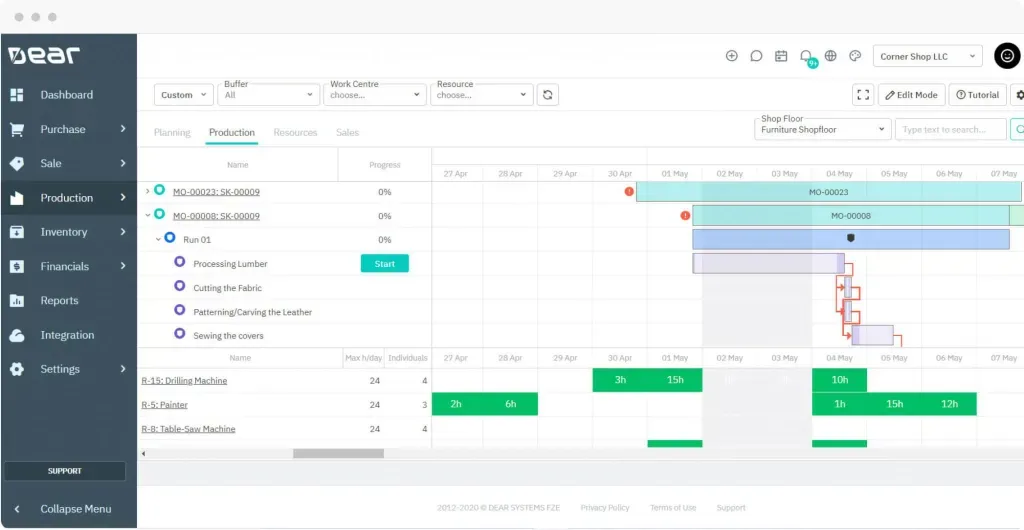The width and height of the screenshot is (1024, 530).
Task: Click the globe language icon
Action: point(830,57)
